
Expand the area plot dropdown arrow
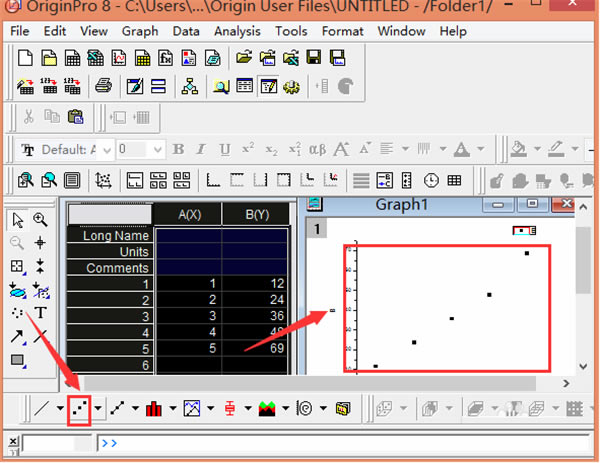(x=285, y=409)
